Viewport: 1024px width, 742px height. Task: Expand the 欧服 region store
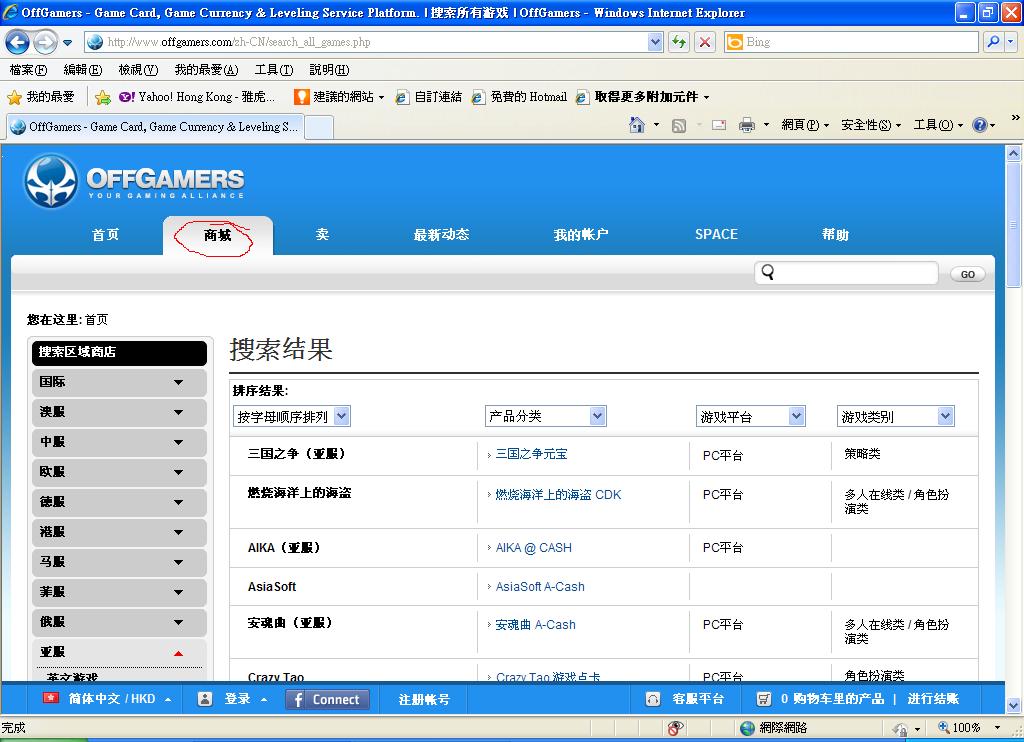(x=119, y=472)
